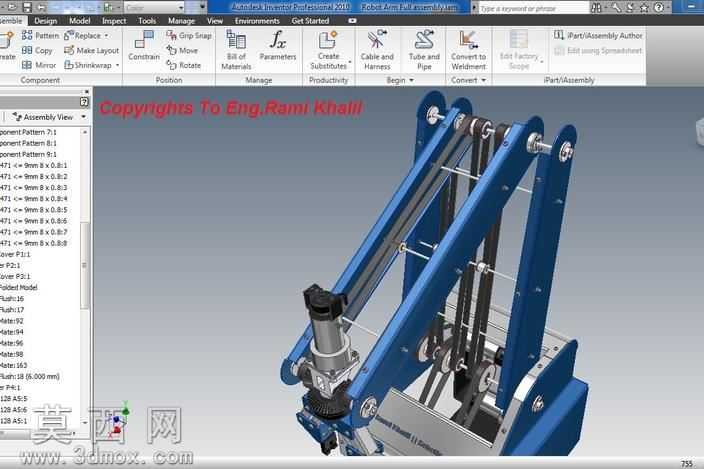Click the Mirror component tool
Image resolution: width=704 pixels, height=469 pixels.
tap(39, 66)
